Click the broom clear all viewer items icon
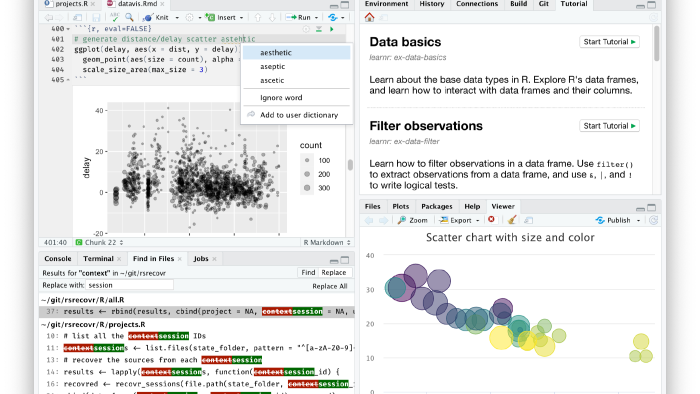700x394 pixels. point(512,220)
